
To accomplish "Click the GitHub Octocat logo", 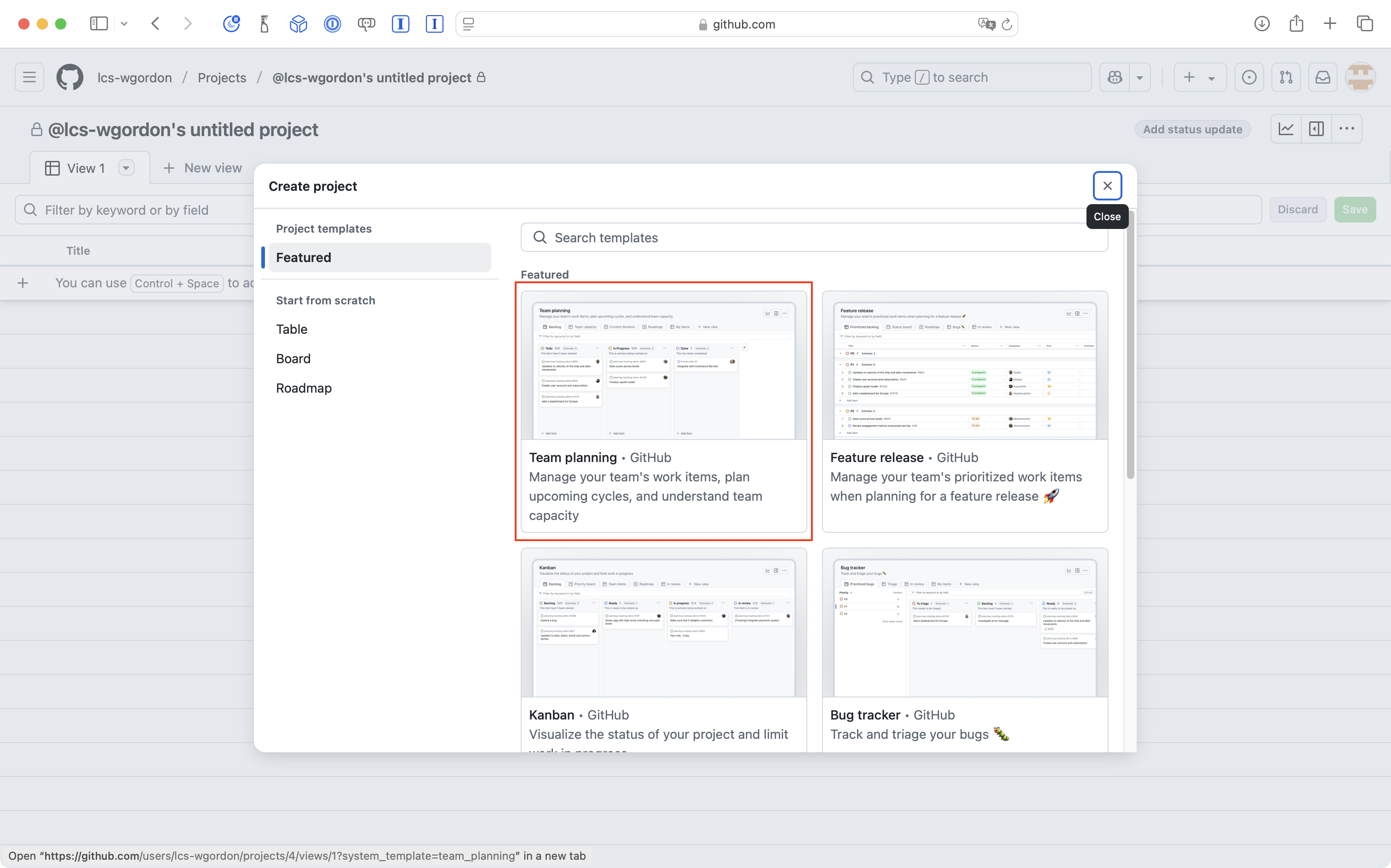I will pyautogui.click(x=69, y=78).
